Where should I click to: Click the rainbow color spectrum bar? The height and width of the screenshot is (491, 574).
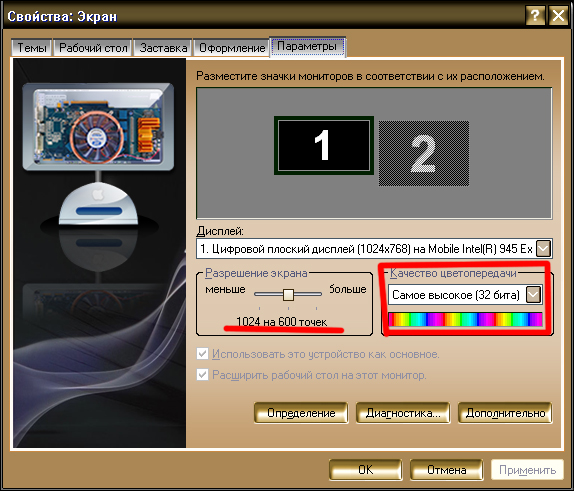tap(465, 319)
